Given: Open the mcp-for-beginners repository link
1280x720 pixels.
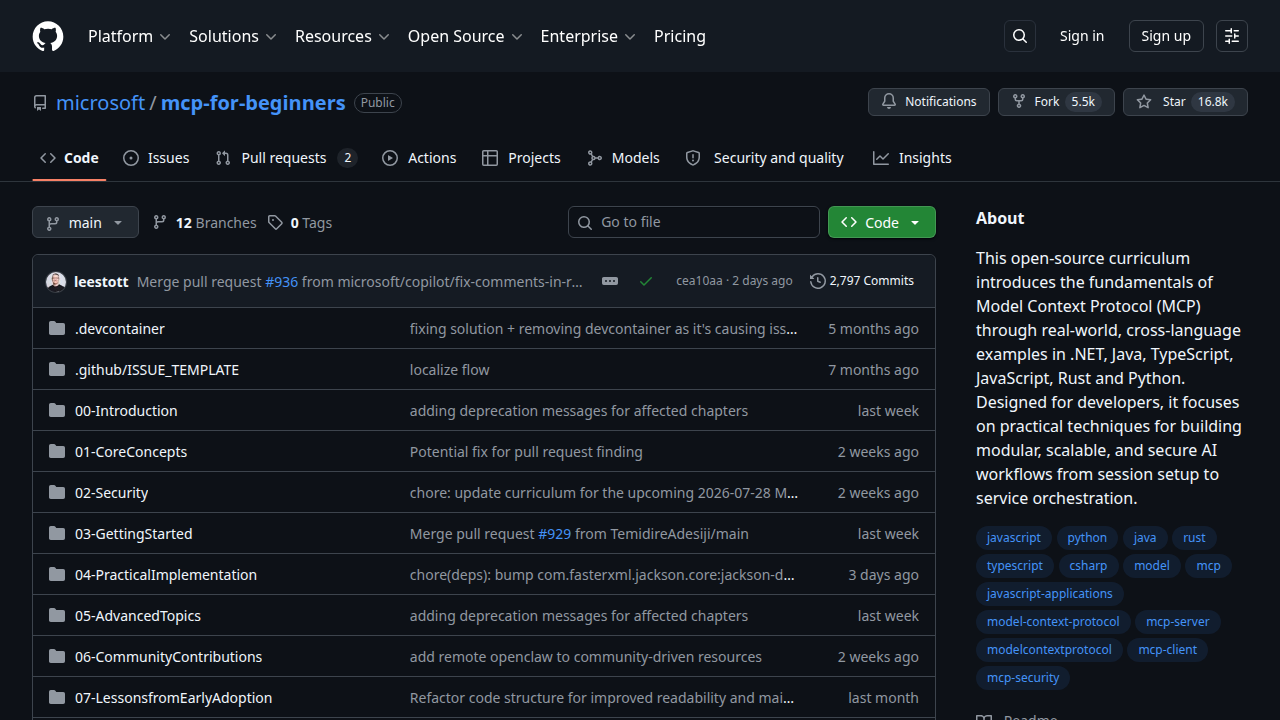Looking at the screenshot, I should pos(253,103).
